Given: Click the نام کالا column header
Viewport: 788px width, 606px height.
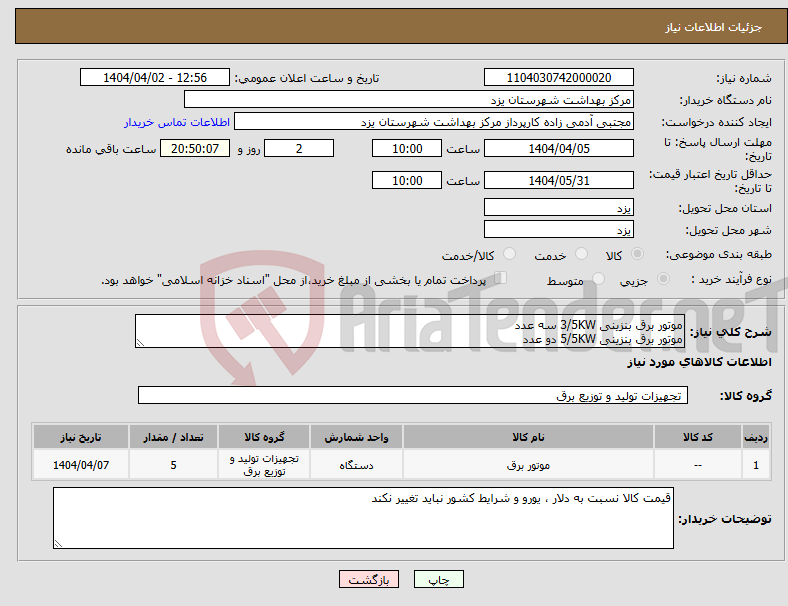Looking at the screenshot, I should coord(528,437).
